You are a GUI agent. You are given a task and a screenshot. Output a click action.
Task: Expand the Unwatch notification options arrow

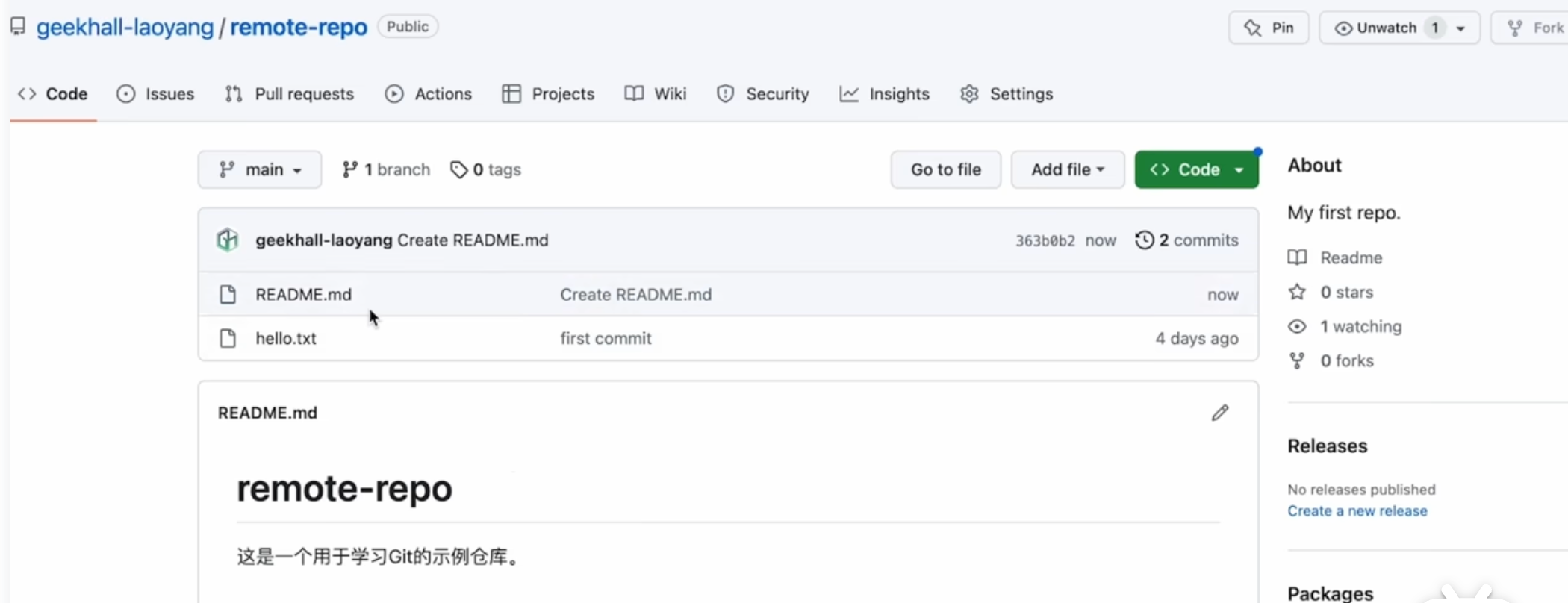[1461, 28]
